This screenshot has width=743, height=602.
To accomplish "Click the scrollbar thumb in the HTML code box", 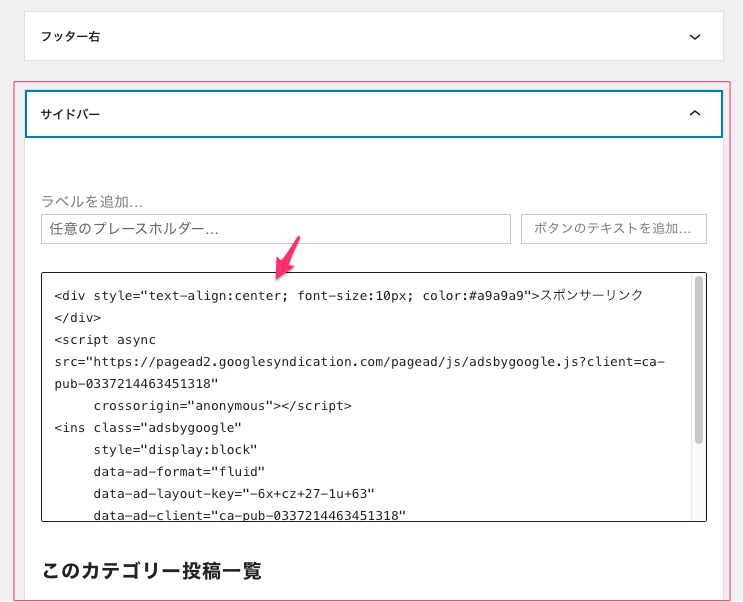I will [x=698, y=360].
